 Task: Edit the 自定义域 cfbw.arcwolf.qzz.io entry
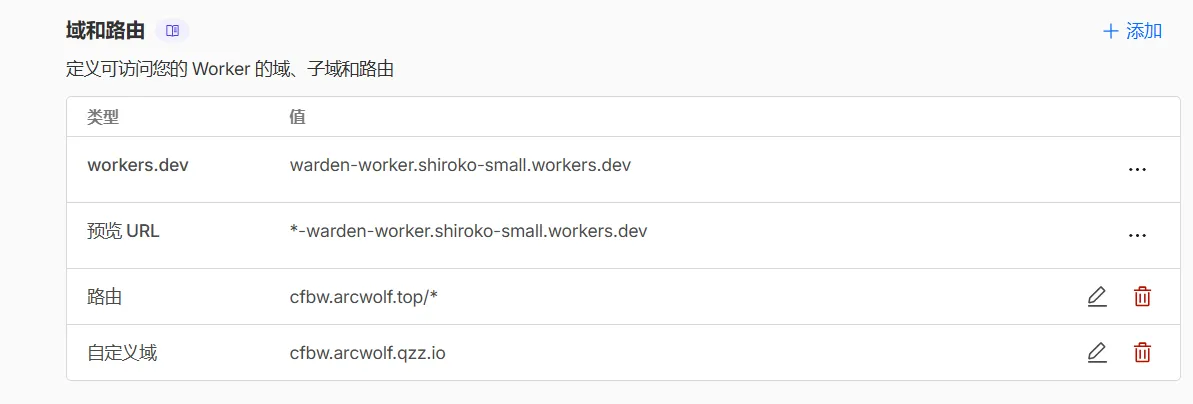tap(1097, 353)
